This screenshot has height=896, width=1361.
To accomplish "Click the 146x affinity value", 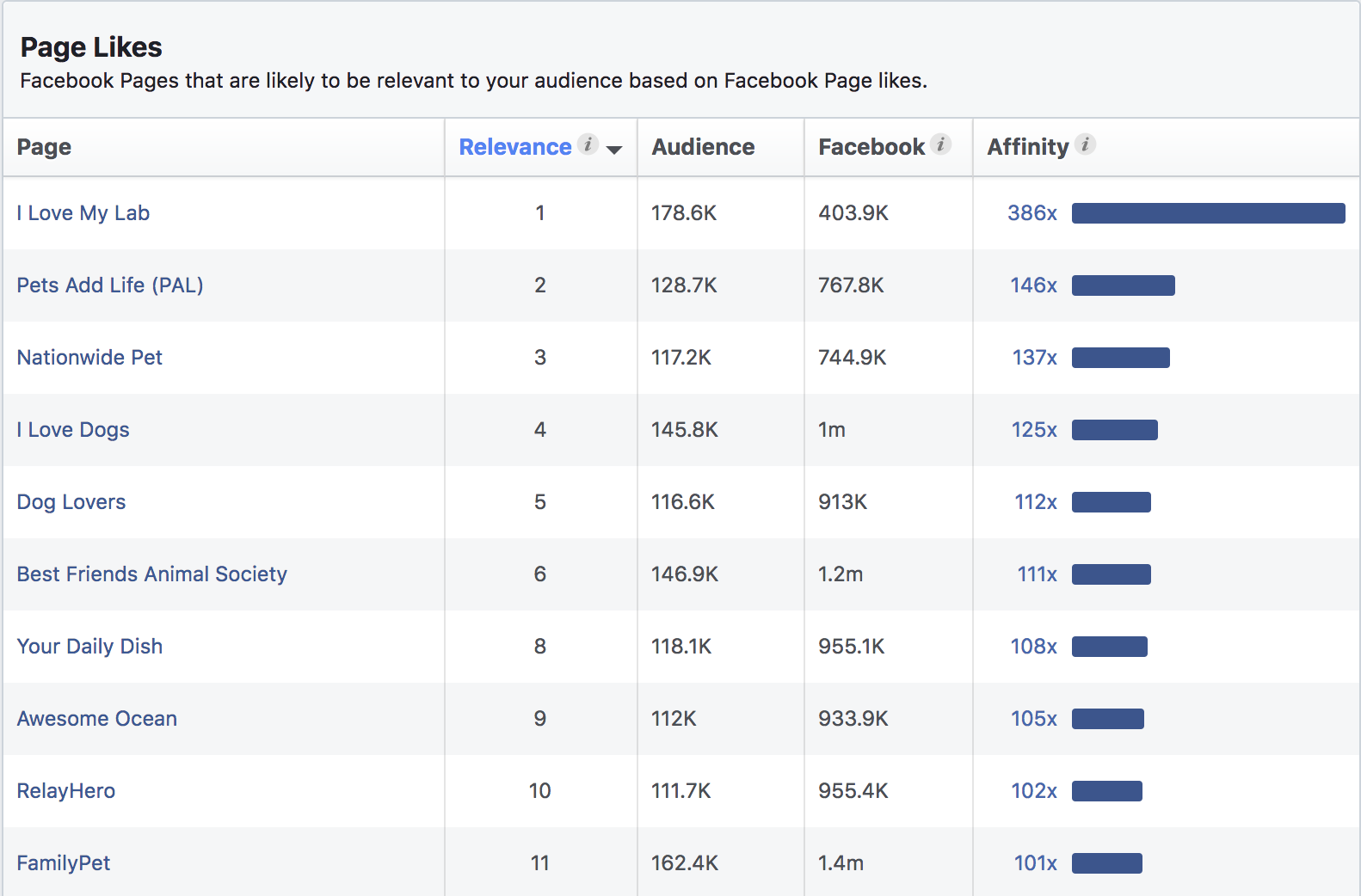I will pyautogui.click(x=1033, y=285).
